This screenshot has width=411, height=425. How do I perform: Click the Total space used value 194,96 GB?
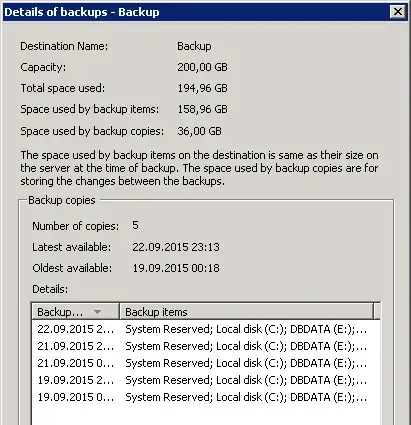[202, 88]
